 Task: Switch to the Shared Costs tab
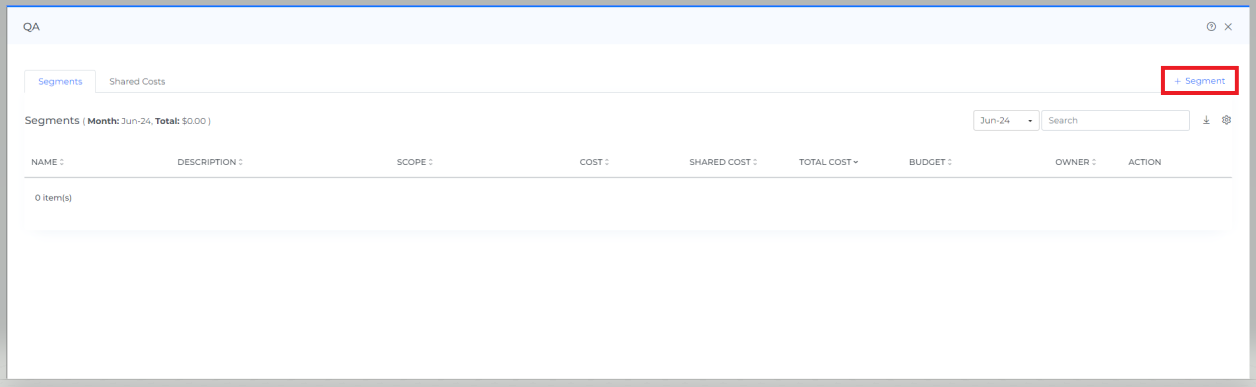tap(137, 81)
